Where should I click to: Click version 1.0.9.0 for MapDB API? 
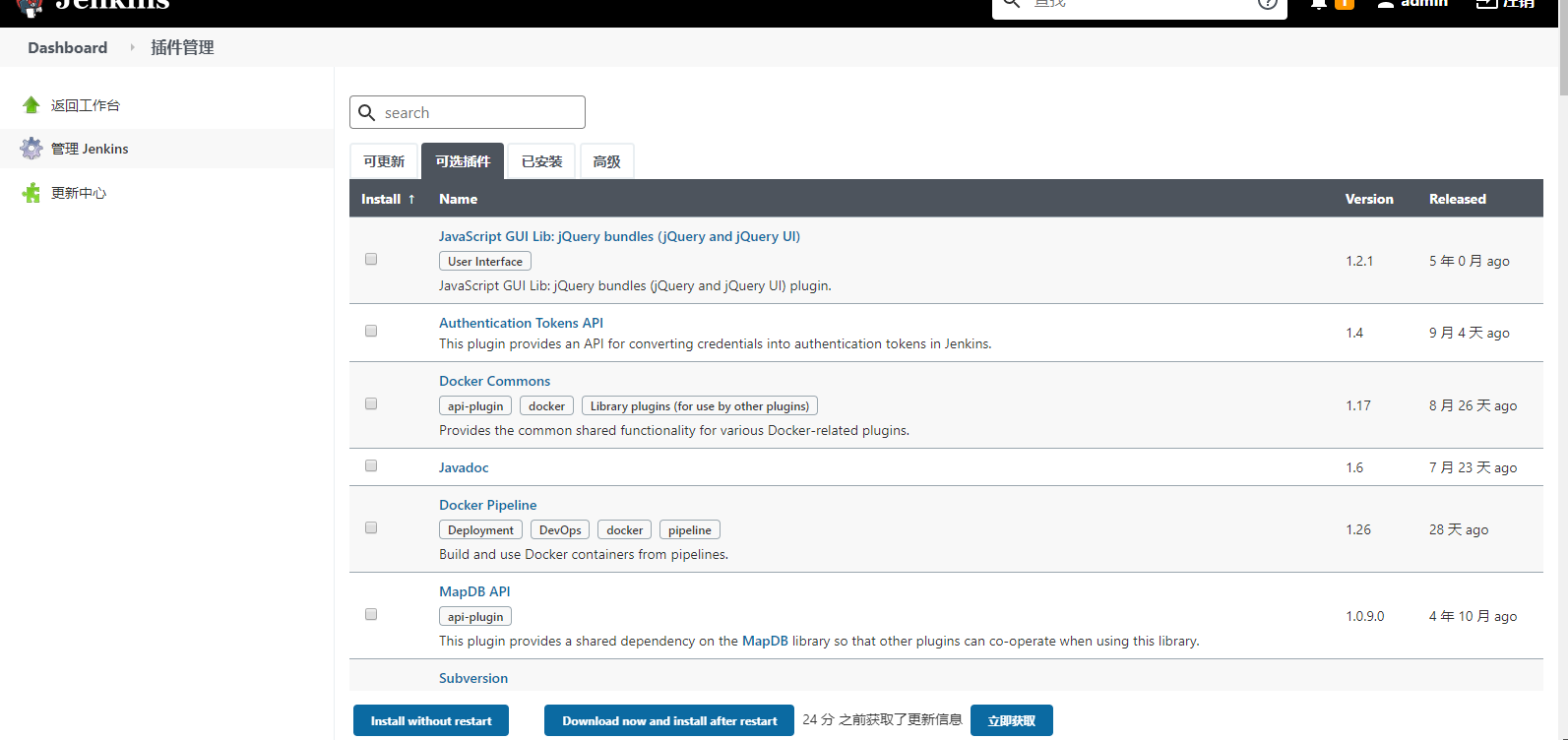[x=1365, y=616]
